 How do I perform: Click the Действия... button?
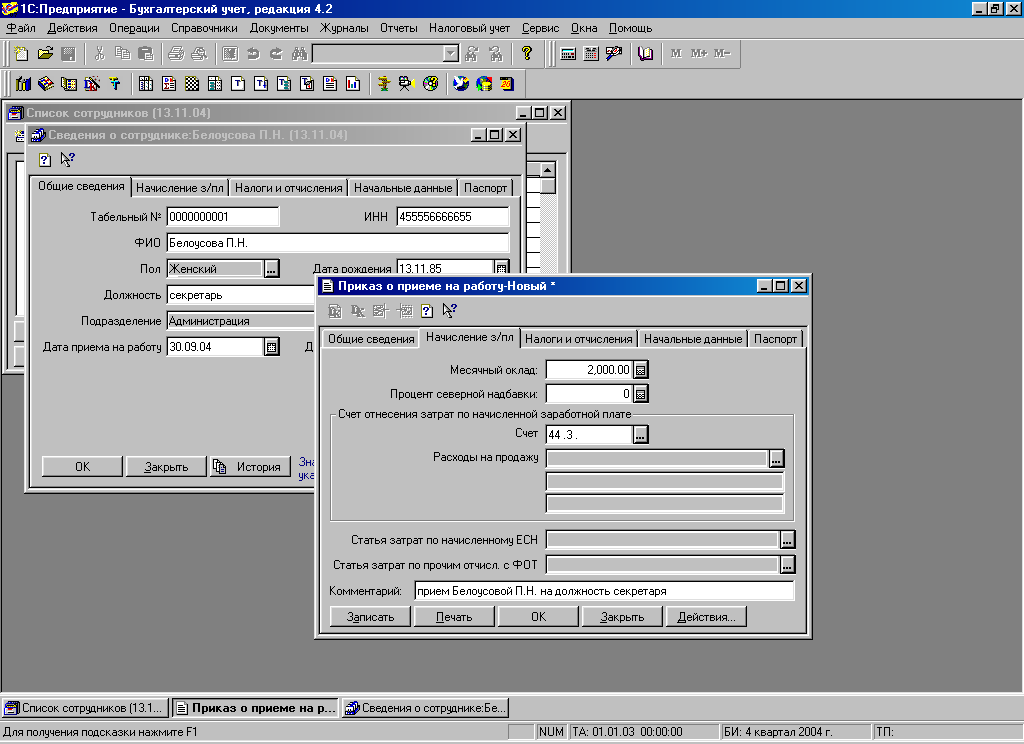pos(706,617)
